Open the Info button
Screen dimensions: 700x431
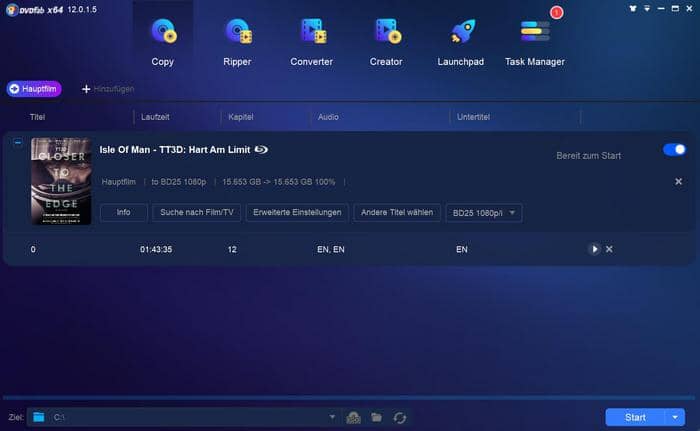pyautogui.click(x=124, y=213)
